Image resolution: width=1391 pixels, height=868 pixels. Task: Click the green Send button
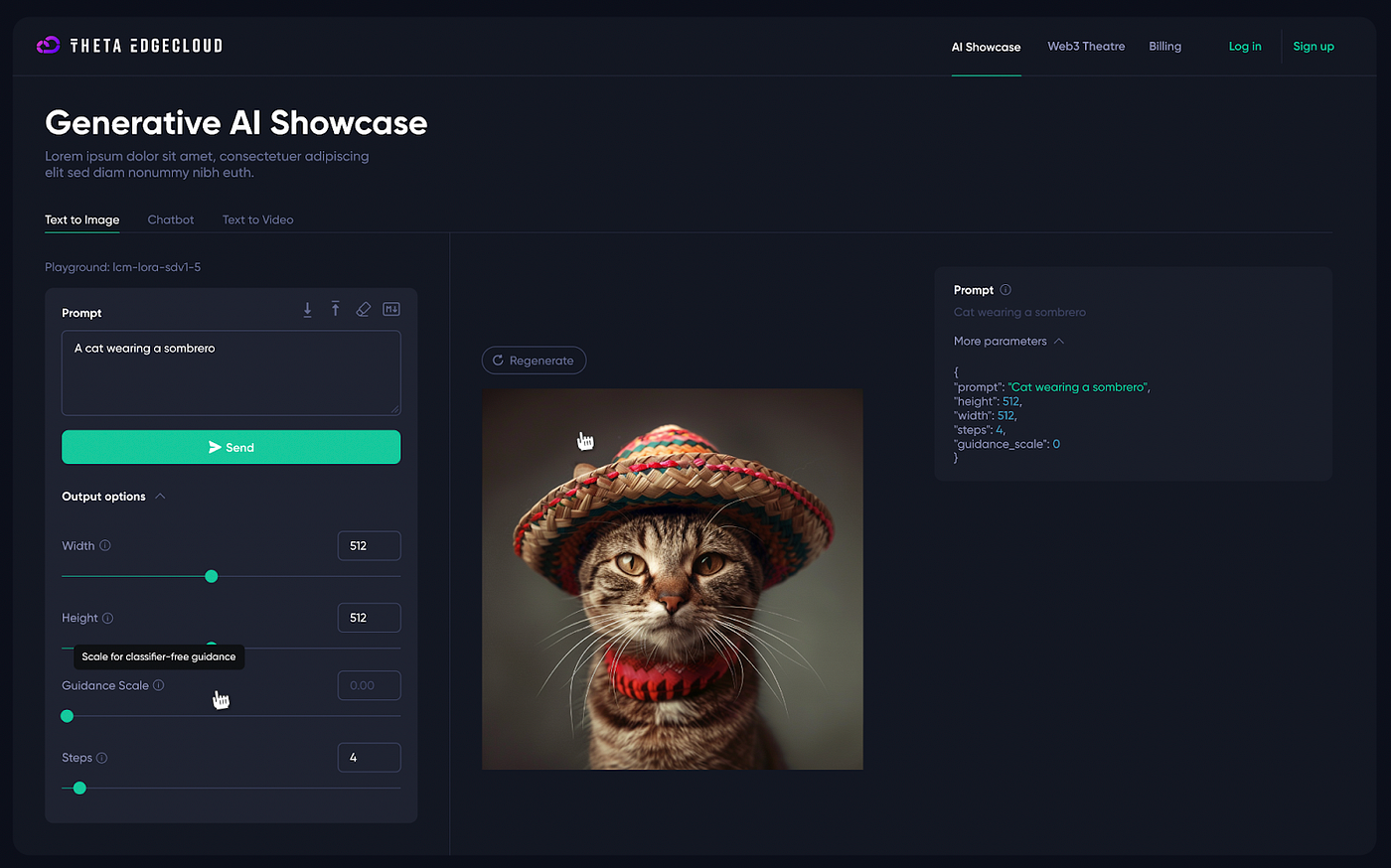232,447
